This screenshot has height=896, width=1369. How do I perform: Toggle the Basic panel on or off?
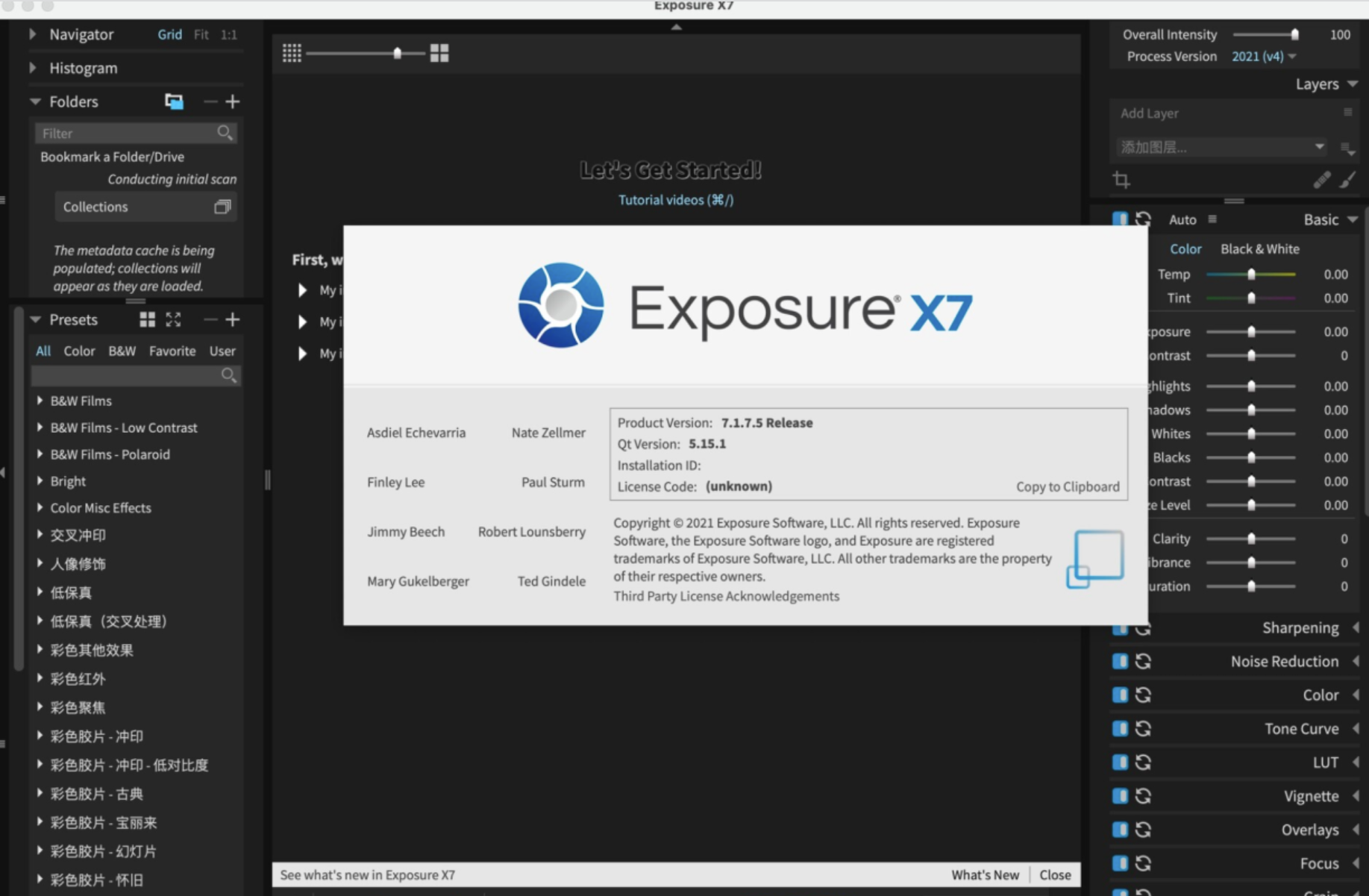pos(1120,219)
